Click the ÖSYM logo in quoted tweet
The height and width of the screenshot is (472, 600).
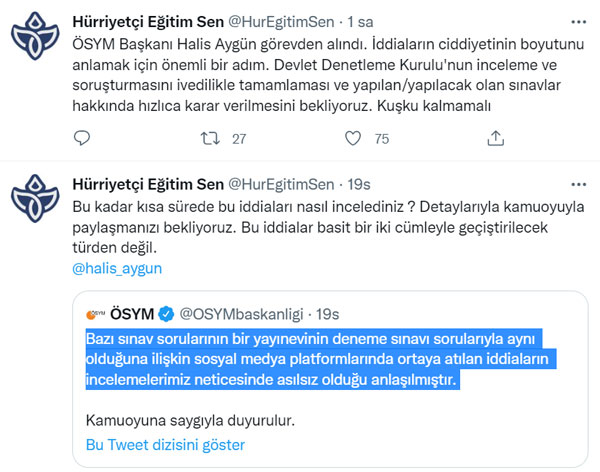95,314
